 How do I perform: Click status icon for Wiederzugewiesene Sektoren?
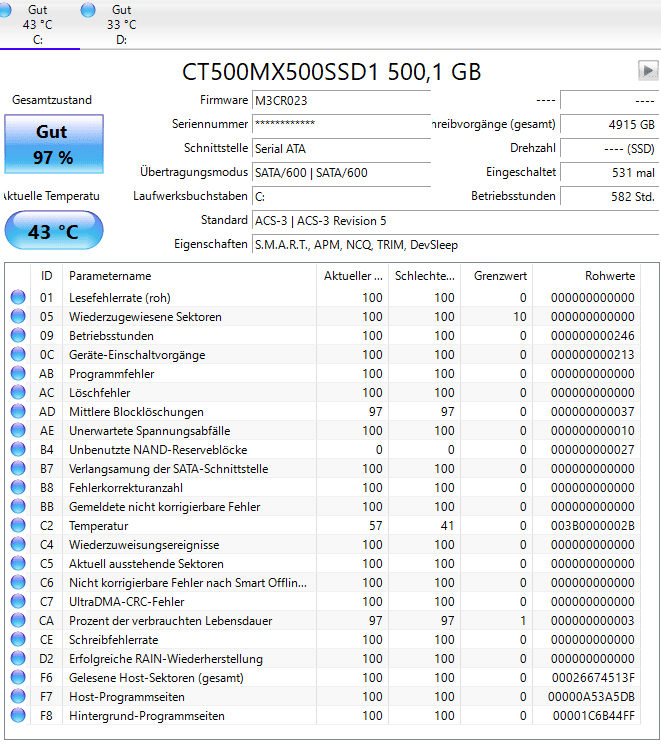[x=18, y=316]
